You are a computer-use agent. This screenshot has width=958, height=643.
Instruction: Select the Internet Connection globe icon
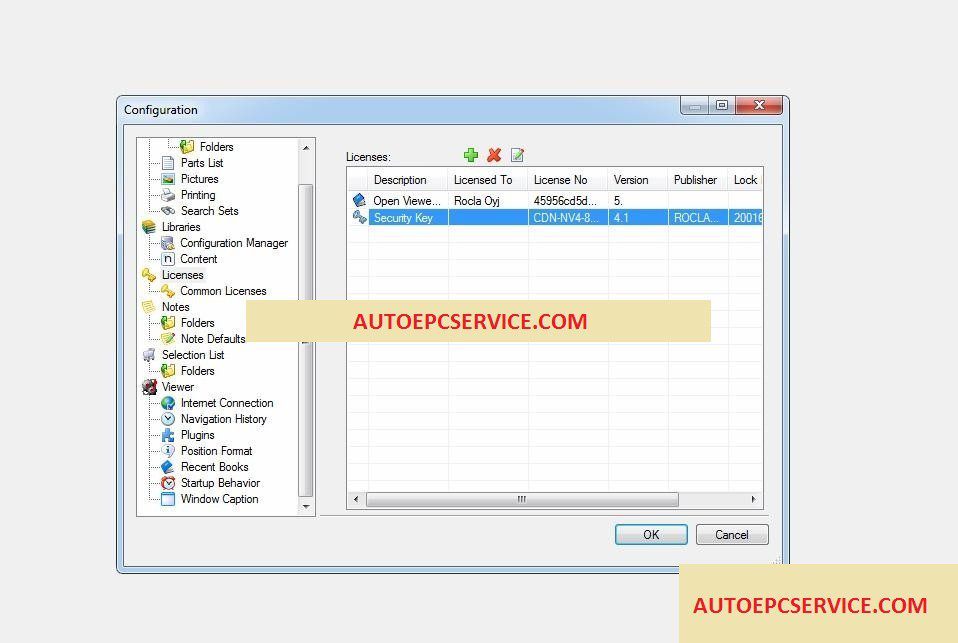(x=168, y=403)
